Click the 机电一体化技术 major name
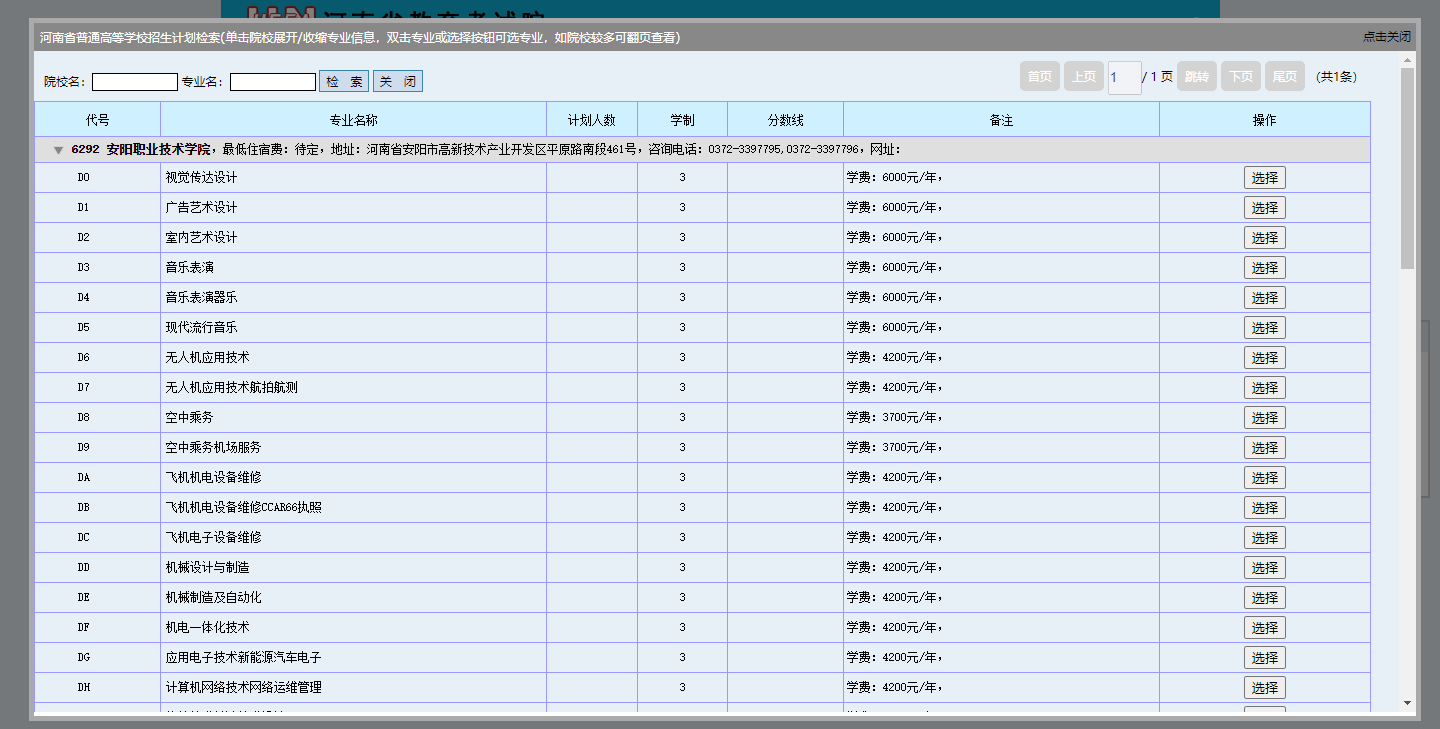The image size is (1440, 729). pyautogui.click(x=207, y=628)
